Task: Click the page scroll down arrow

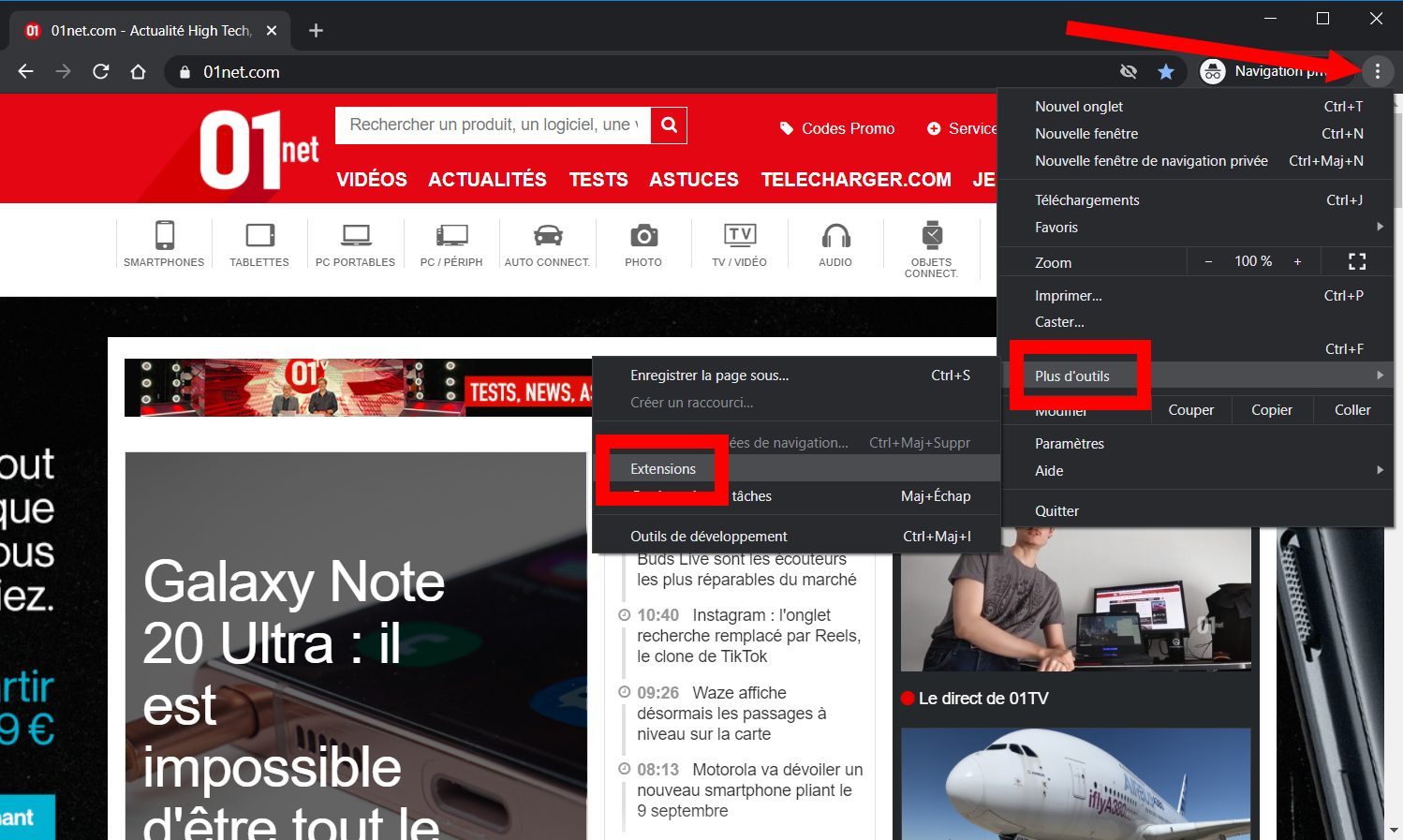Action: click(1395, 830)
